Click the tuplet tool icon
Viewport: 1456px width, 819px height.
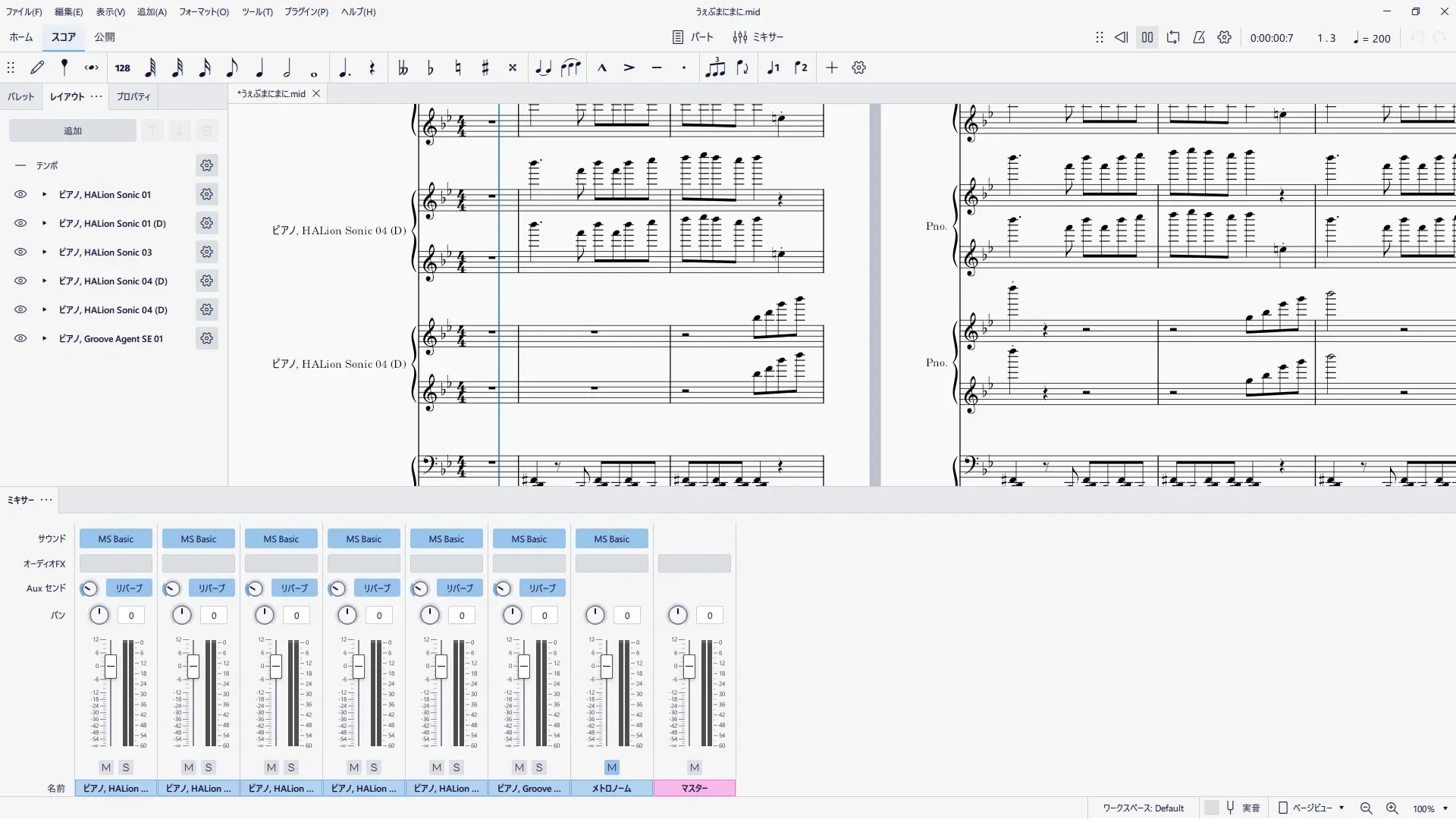715,68
